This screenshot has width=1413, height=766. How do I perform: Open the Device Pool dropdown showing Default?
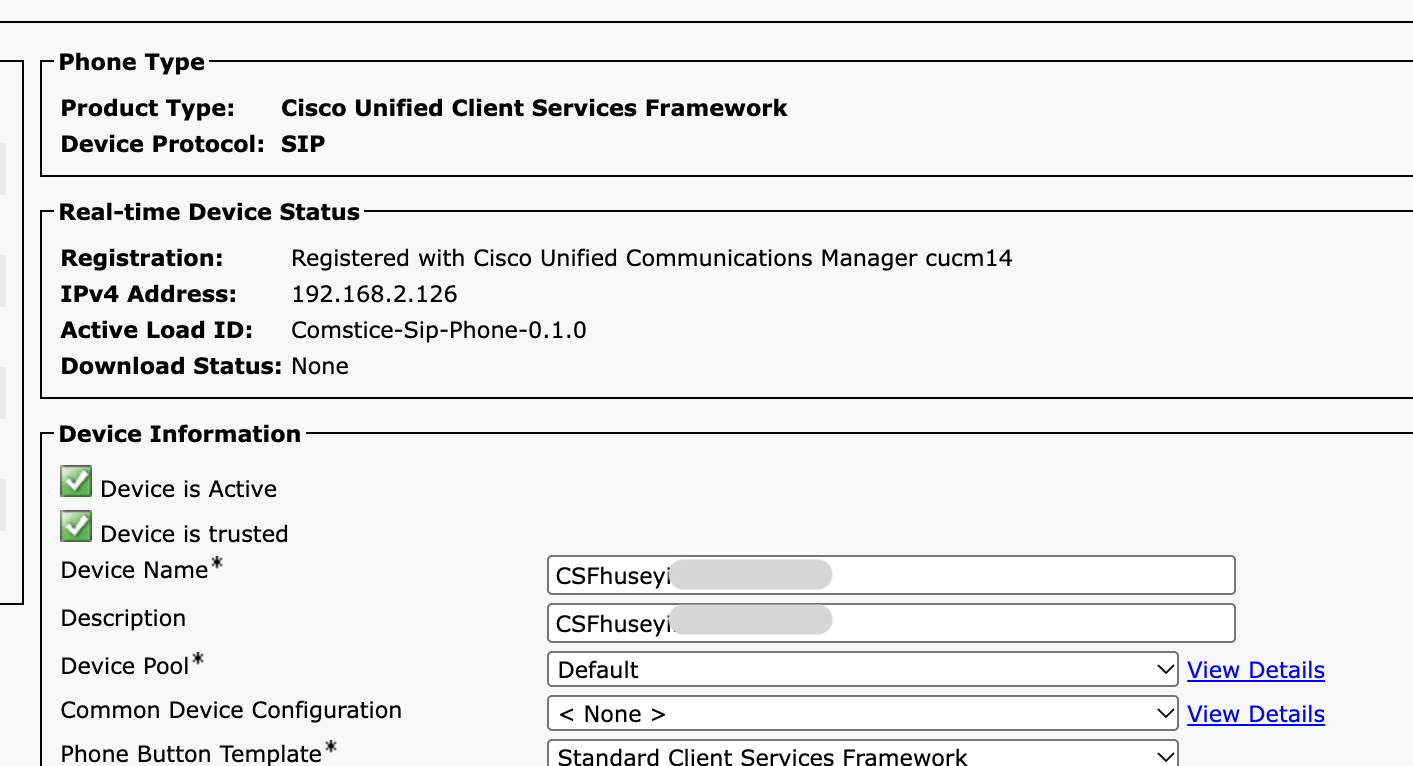[863, 670]
